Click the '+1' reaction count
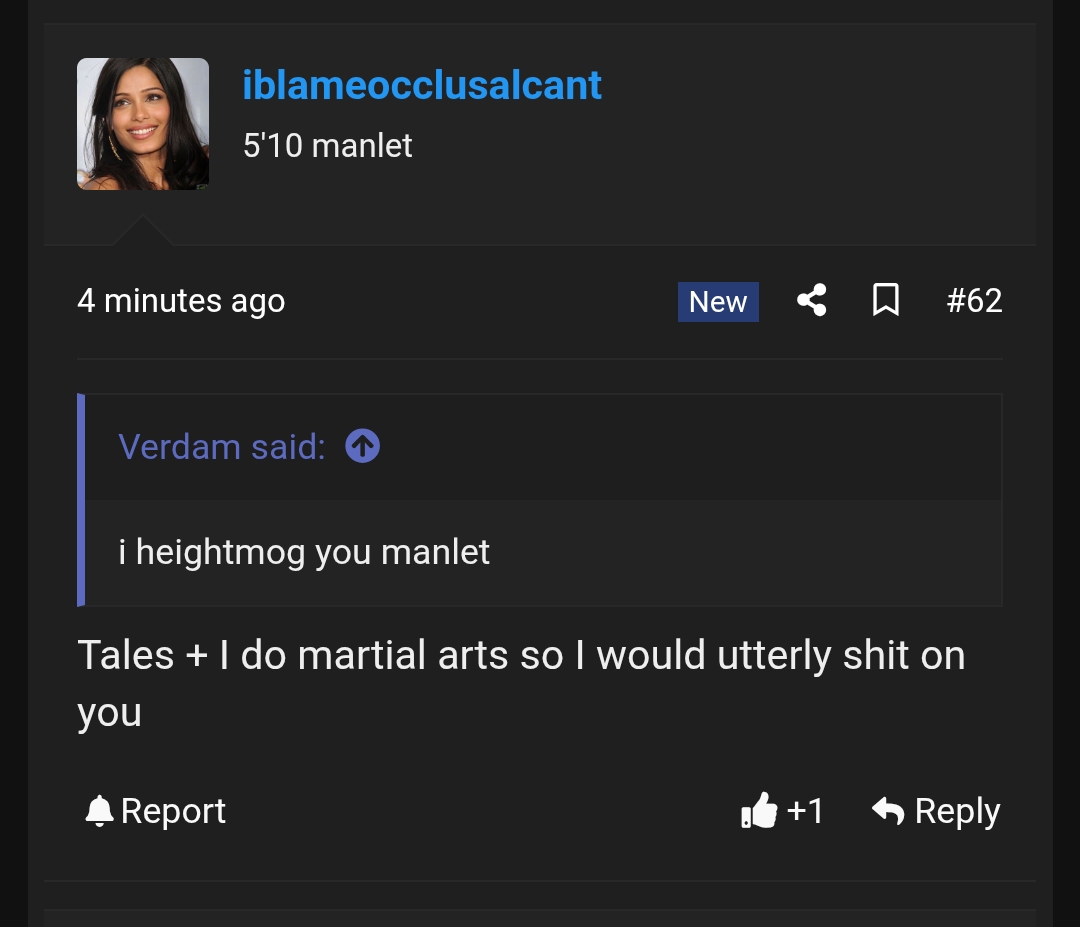1080x927 pixels. coord(806,811)
